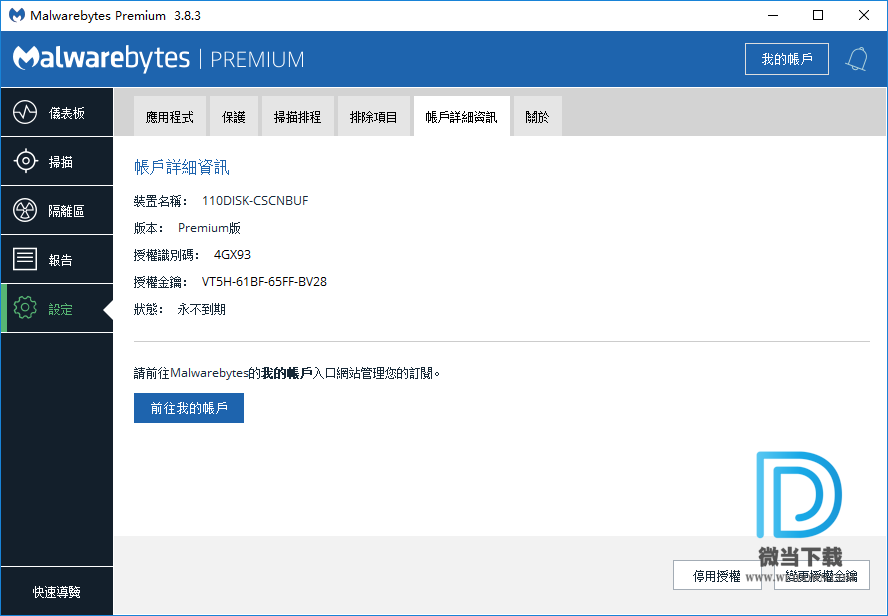Maximize the Malwarebytes window
Screen dimensions: 888x616
click(818, 16)
